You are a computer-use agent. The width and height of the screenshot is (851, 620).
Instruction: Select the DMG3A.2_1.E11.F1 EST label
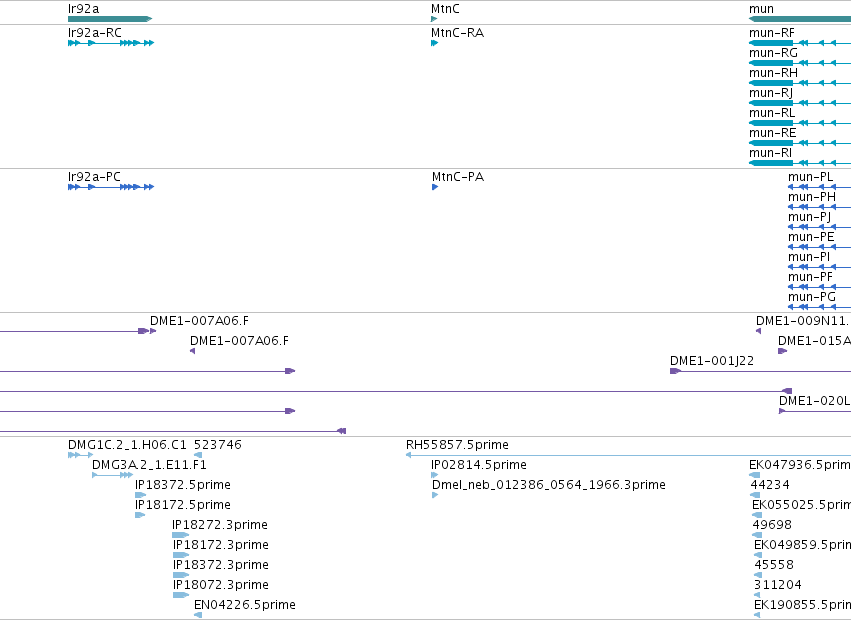pyautogui.click(x=149, y=465)
